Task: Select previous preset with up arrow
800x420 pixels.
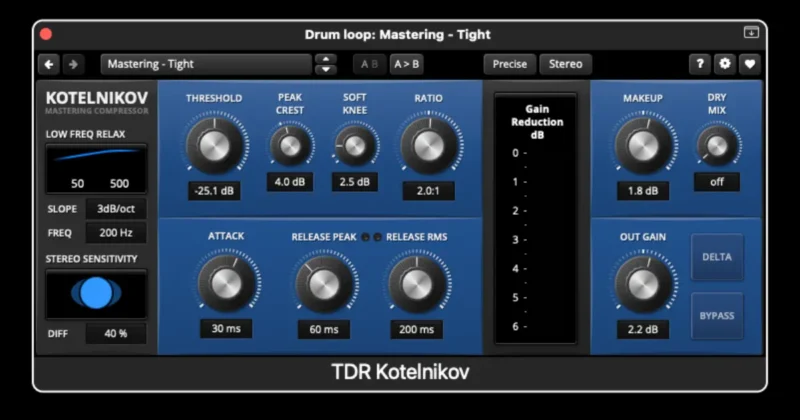Action: [326, 59]
